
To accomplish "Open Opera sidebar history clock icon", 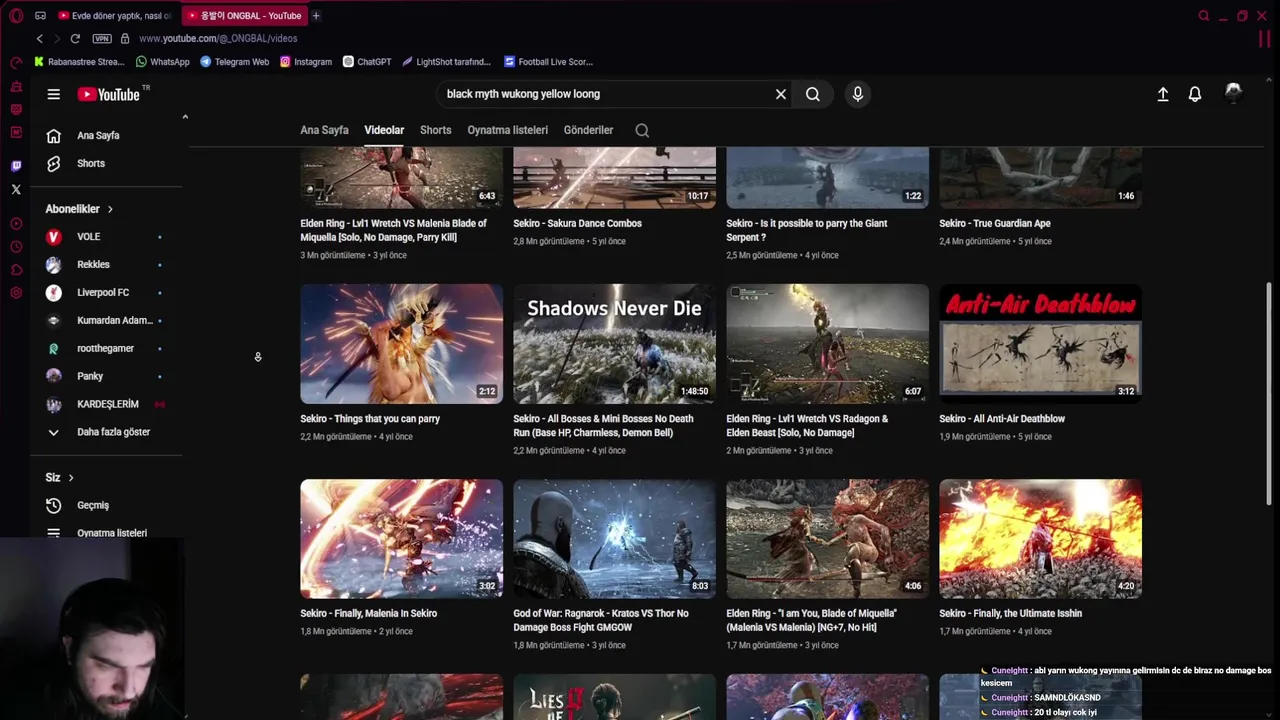I will (16, 247).
